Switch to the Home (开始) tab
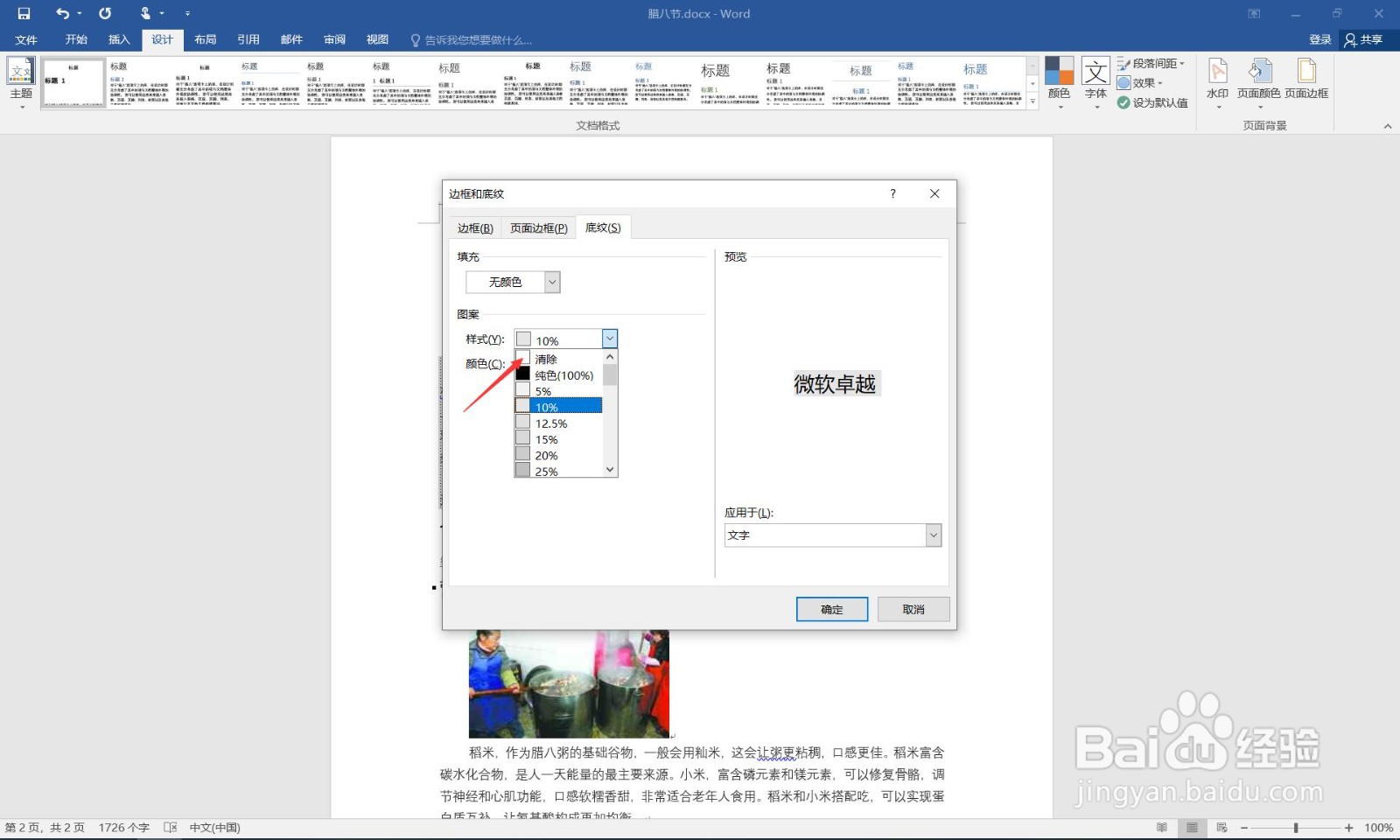The width and height of the screenshot is (1400, 840). 76,39
